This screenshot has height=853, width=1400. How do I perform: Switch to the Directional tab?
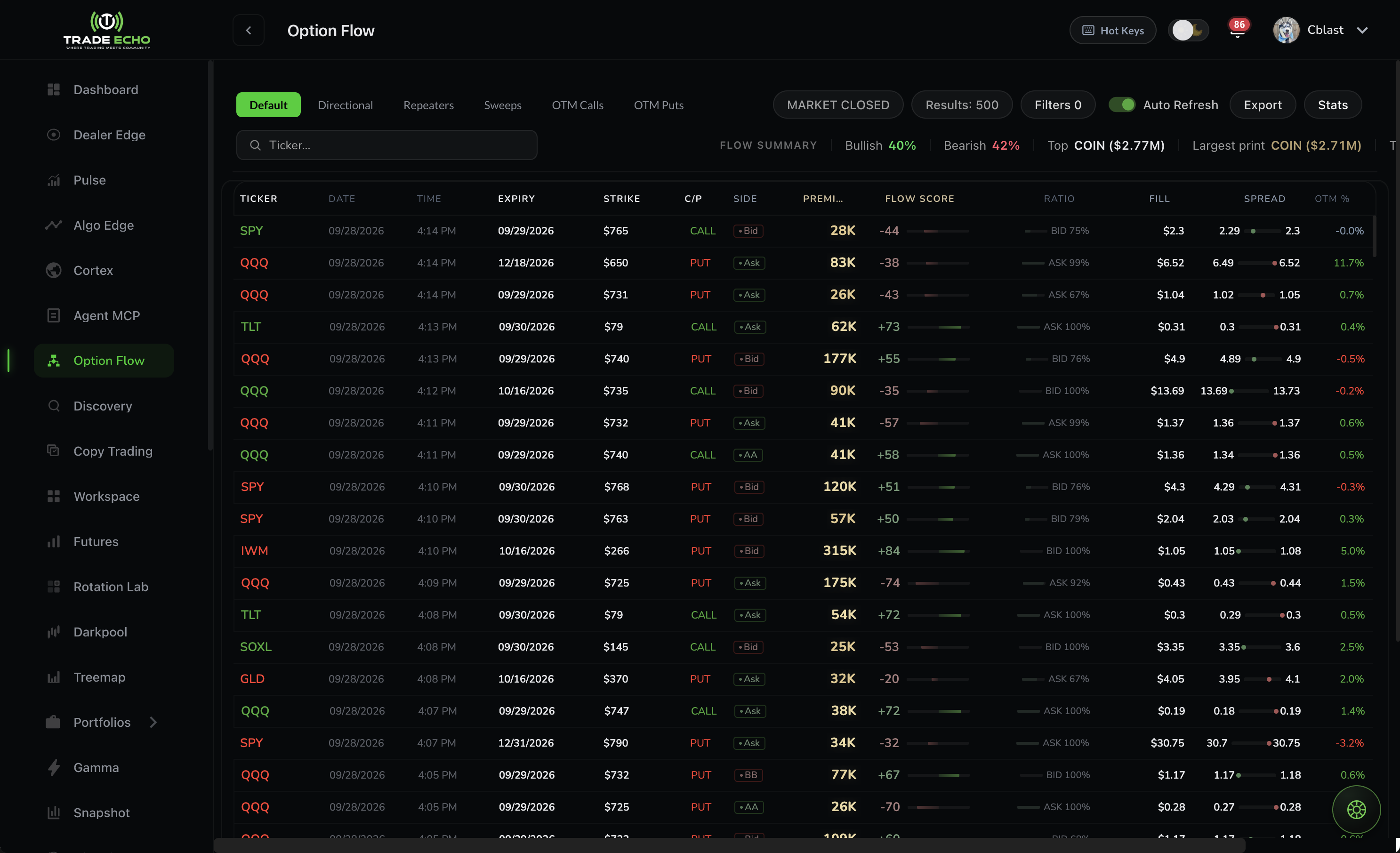346,105
